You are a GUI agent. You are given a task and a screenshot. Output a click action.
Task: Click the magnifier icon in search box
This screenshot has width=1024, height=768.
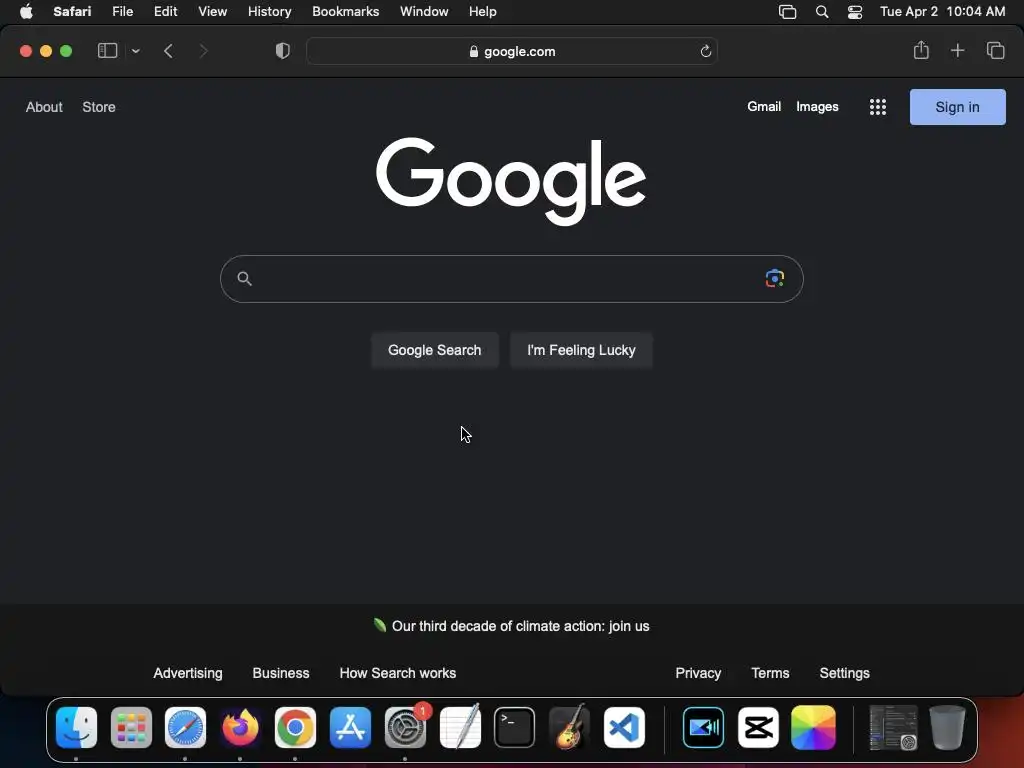click(244, 279)
